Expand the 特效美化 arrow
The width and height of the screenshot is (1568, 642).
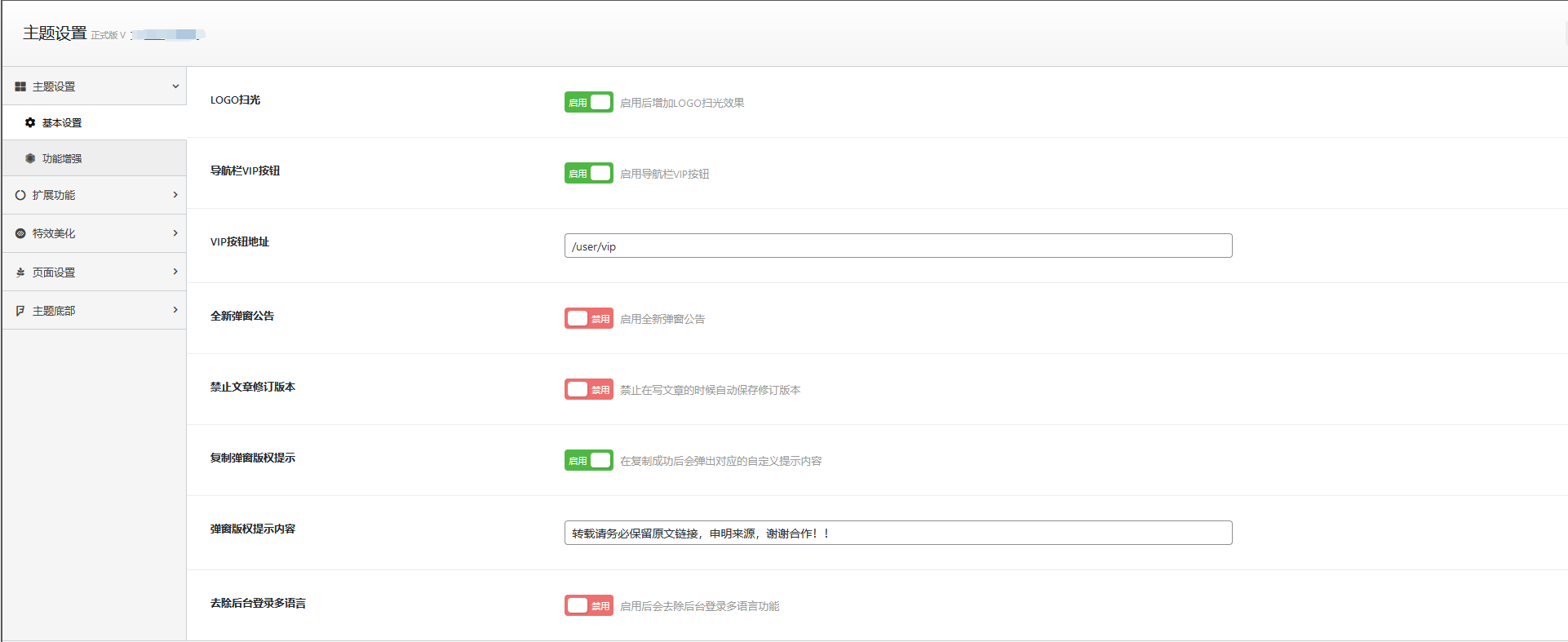click(175, 233)
